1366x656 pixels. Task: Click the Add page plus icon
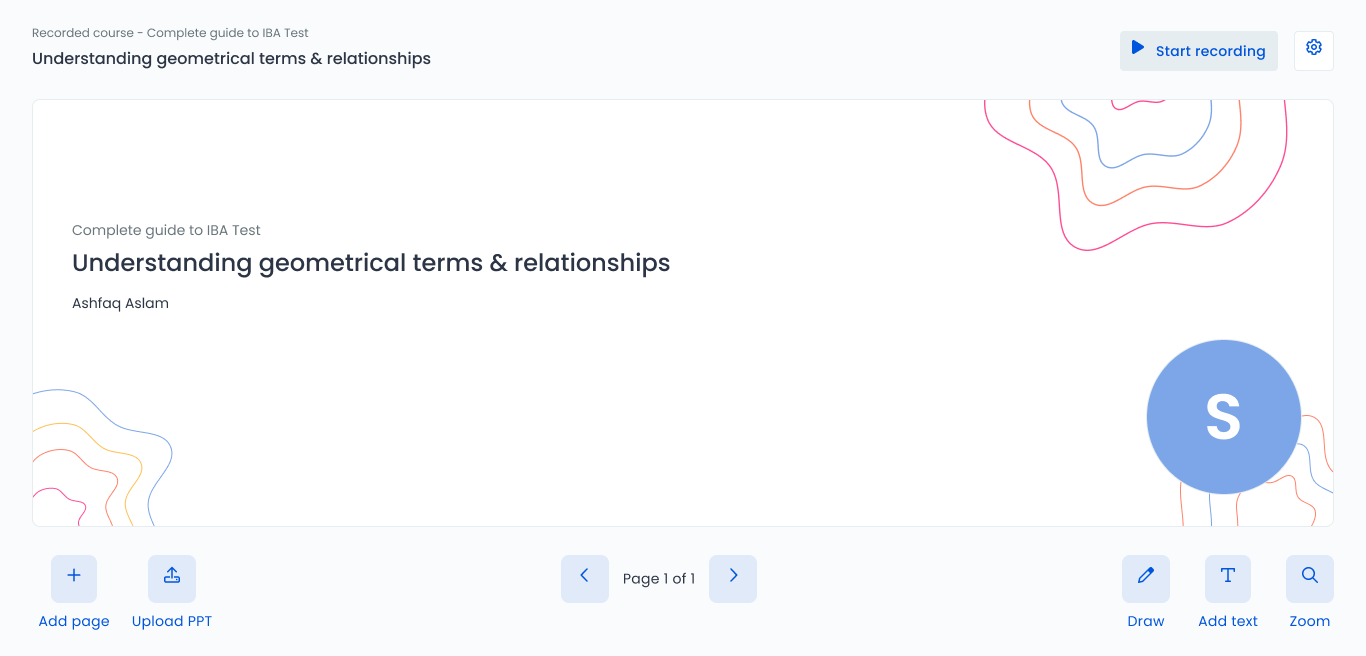tap(74, 578)
